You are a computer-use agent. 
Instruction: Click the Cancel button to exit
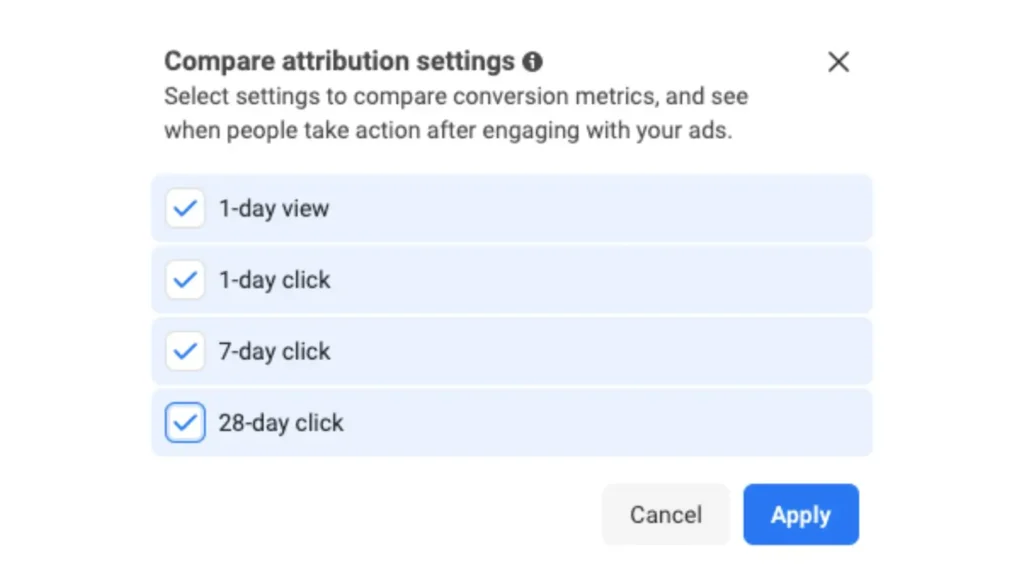click(665, 514)
